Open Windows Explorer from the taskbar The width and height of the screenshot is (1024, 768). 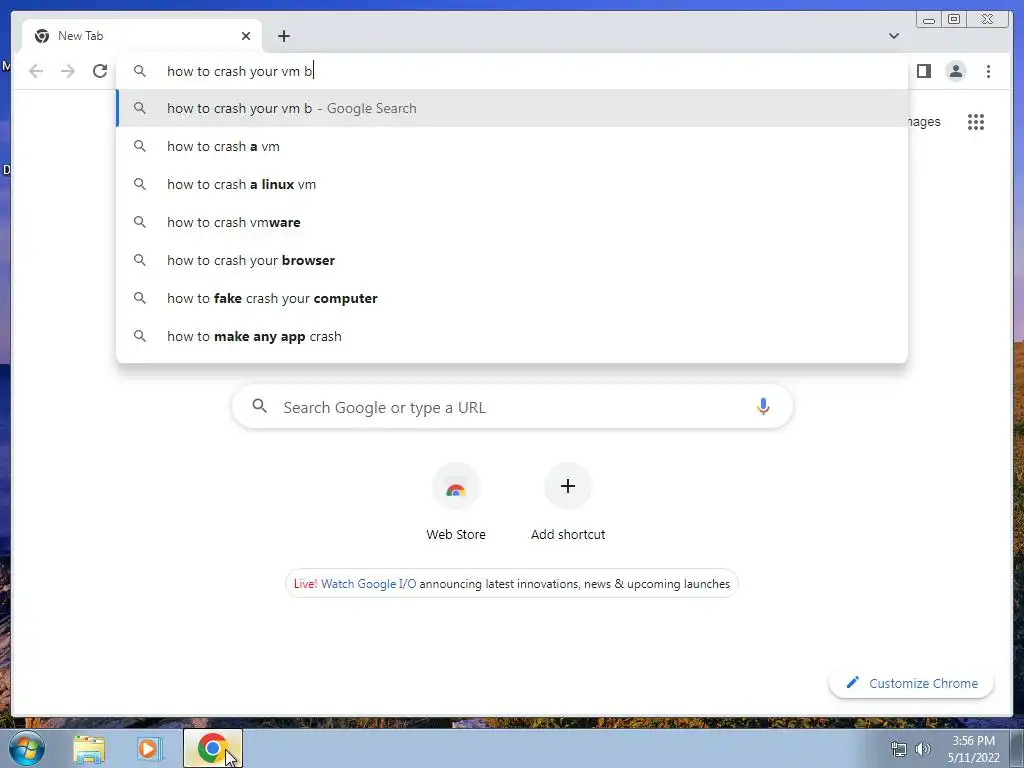point(89,748)
